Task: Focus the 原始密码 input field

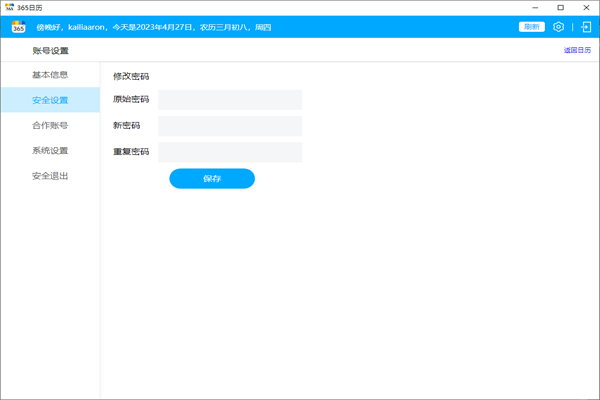Action: [x=230, y=100]
